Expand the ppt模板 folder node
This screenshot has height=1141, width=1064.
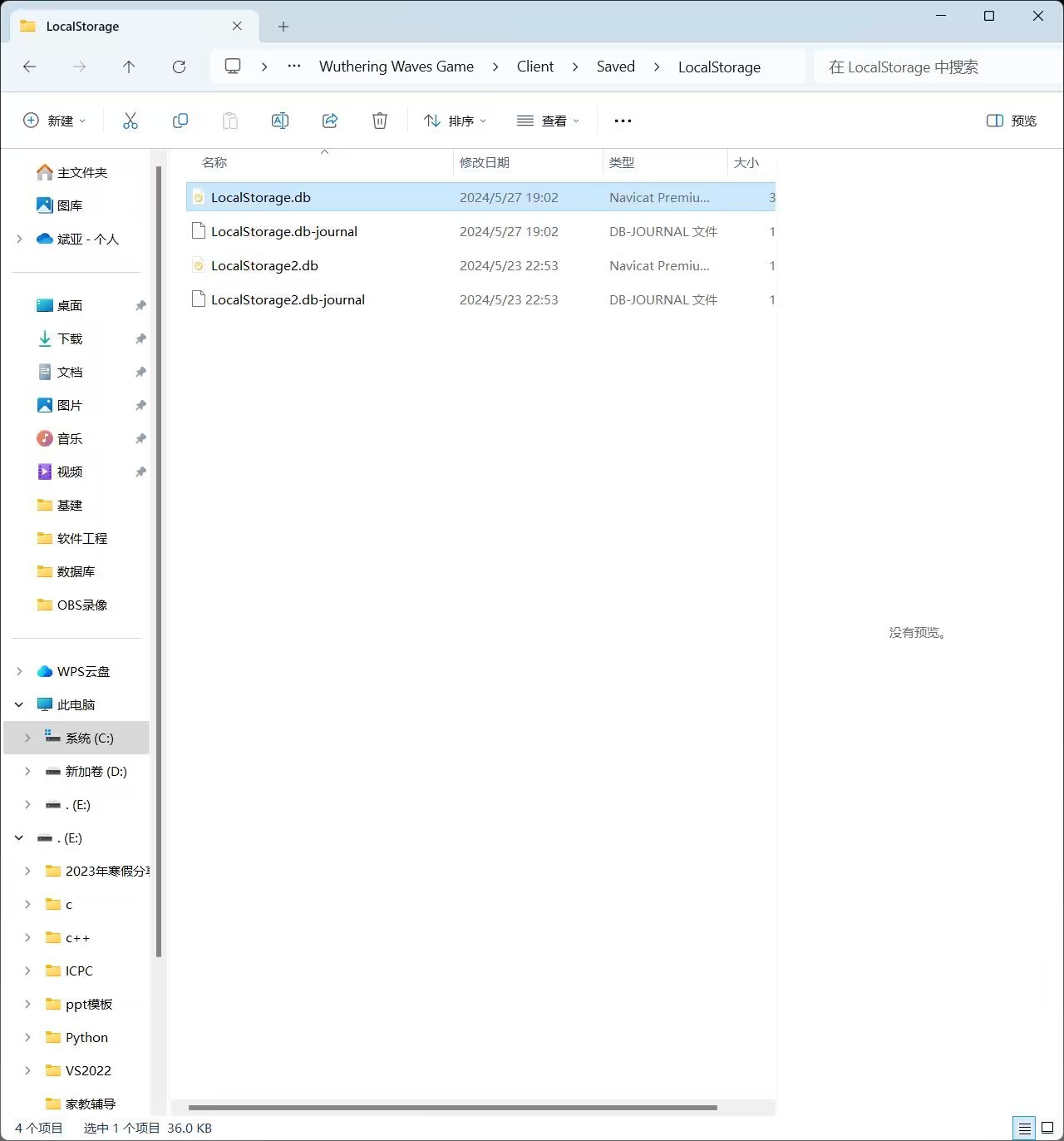point(27,1004)
